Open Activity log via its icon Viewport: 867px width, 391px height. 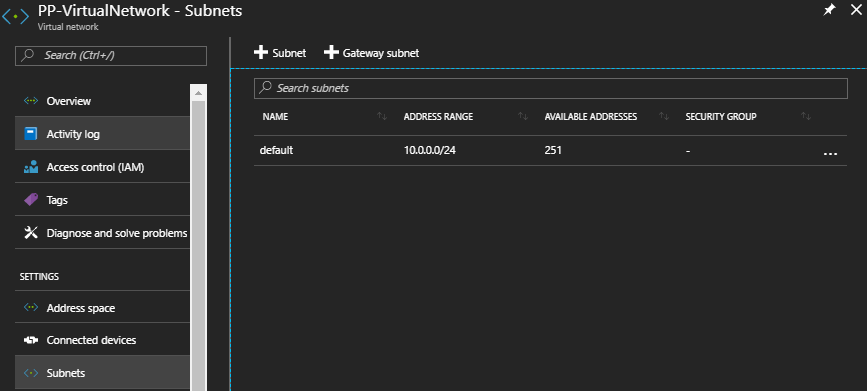[30, 134]
